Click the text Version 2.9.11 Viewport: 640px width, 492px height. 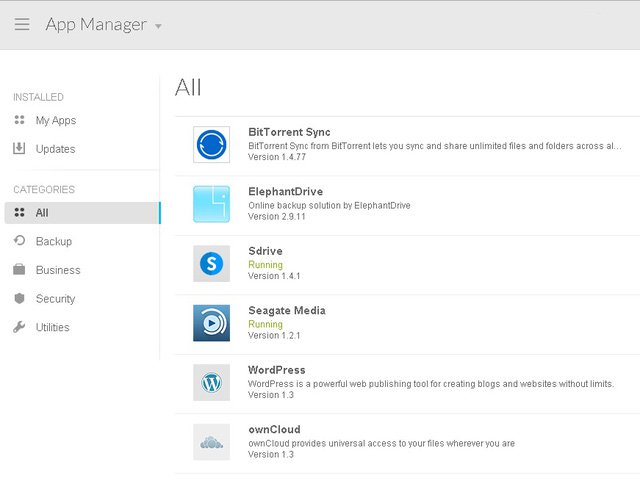click(277, 216)
